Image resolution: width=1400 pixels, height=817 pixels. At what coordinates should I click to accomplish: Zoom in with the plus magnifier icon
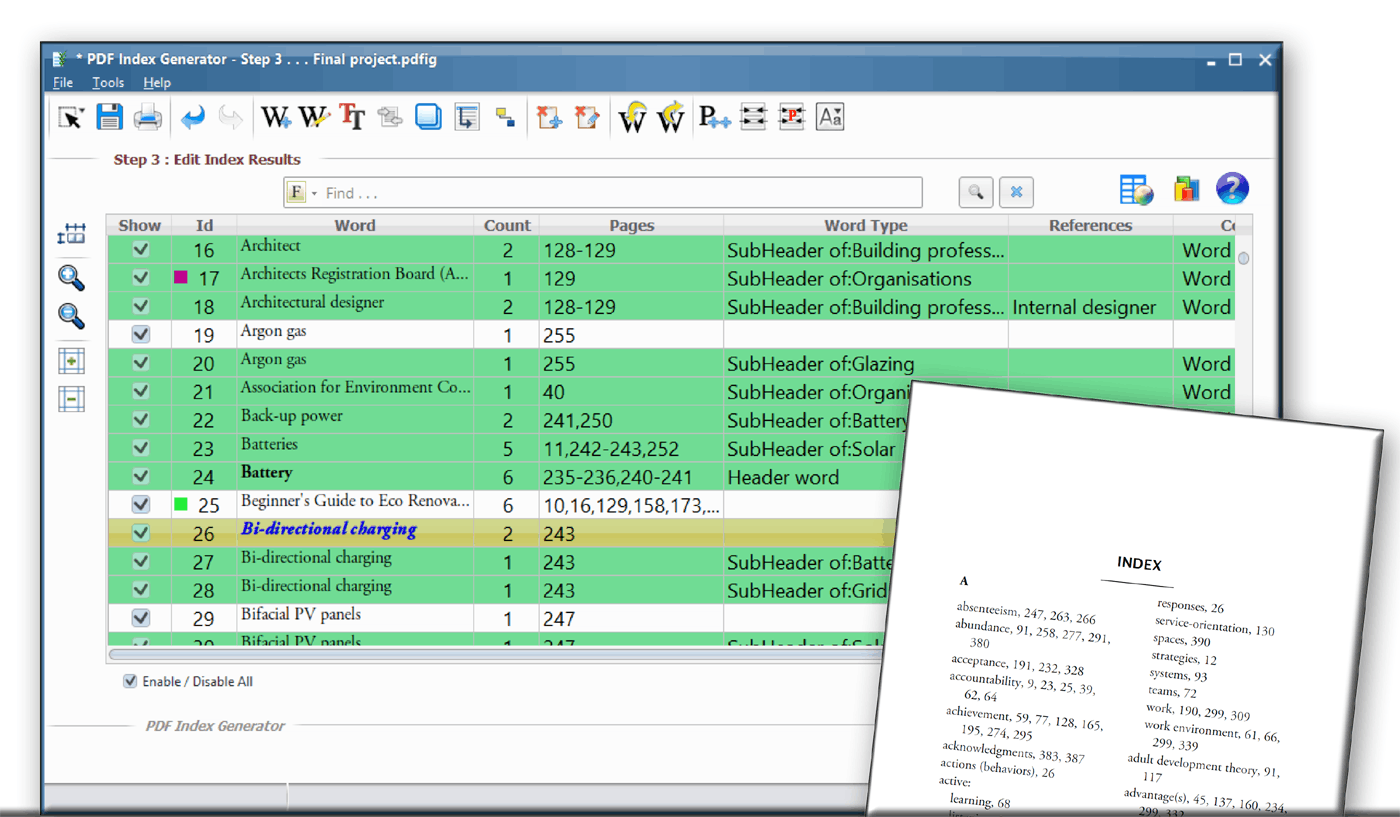(x=71, y=277)
